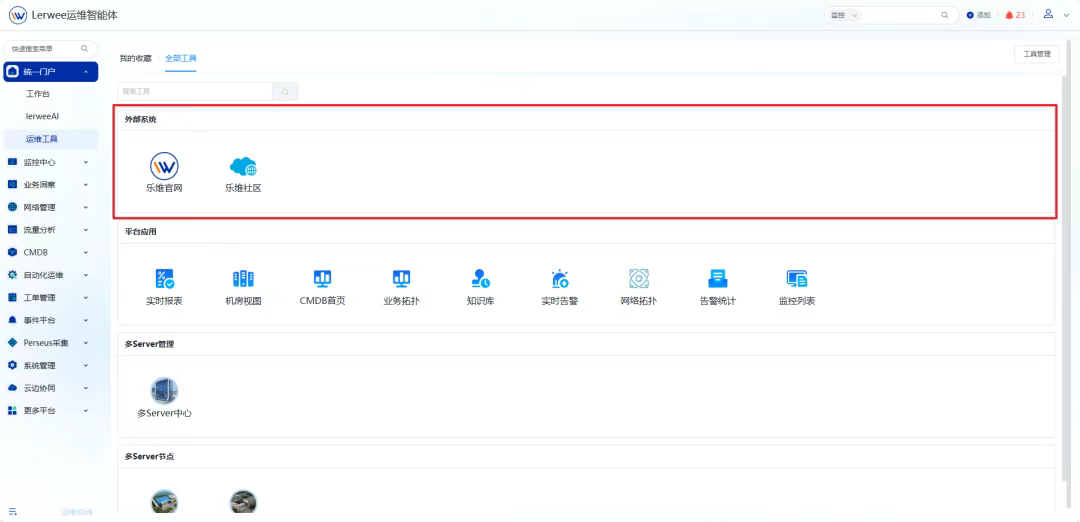Open the 知识库 tool icon
The image size is (1080, 522).
coord(480,279)
